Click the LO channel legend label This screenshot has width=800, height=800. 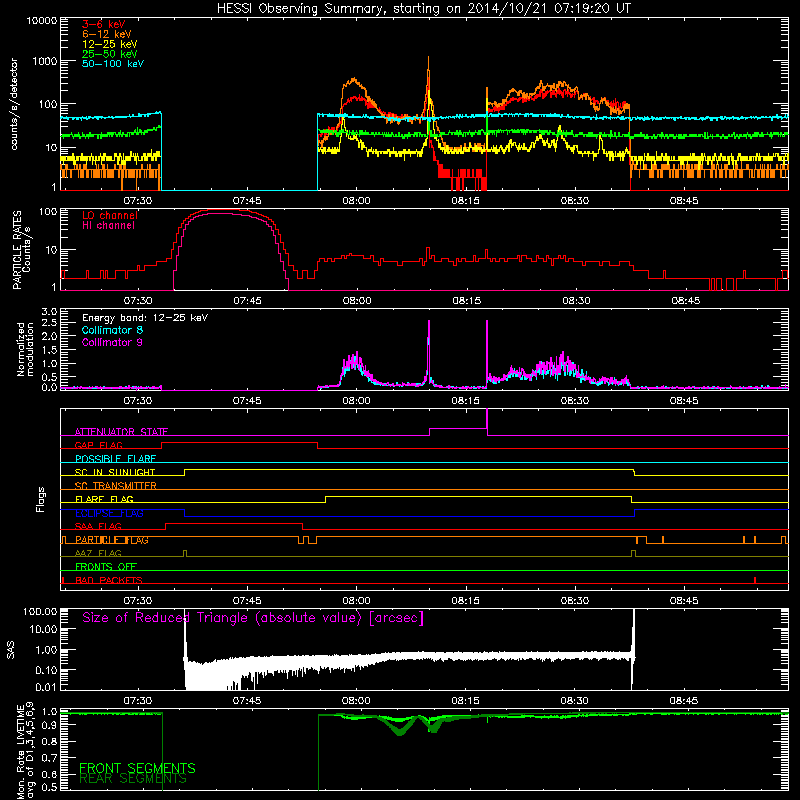click(x=110, y=215)
